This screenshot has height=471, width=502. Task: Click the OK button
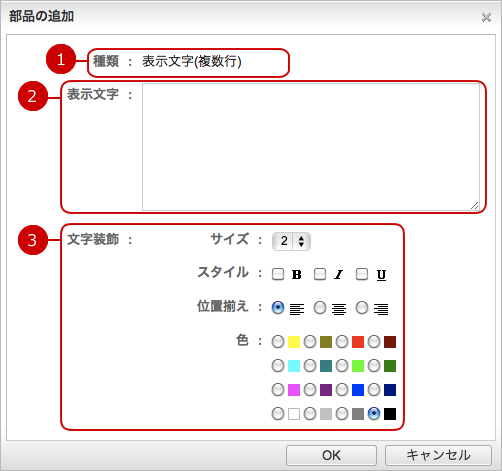(x=331, y=455)
